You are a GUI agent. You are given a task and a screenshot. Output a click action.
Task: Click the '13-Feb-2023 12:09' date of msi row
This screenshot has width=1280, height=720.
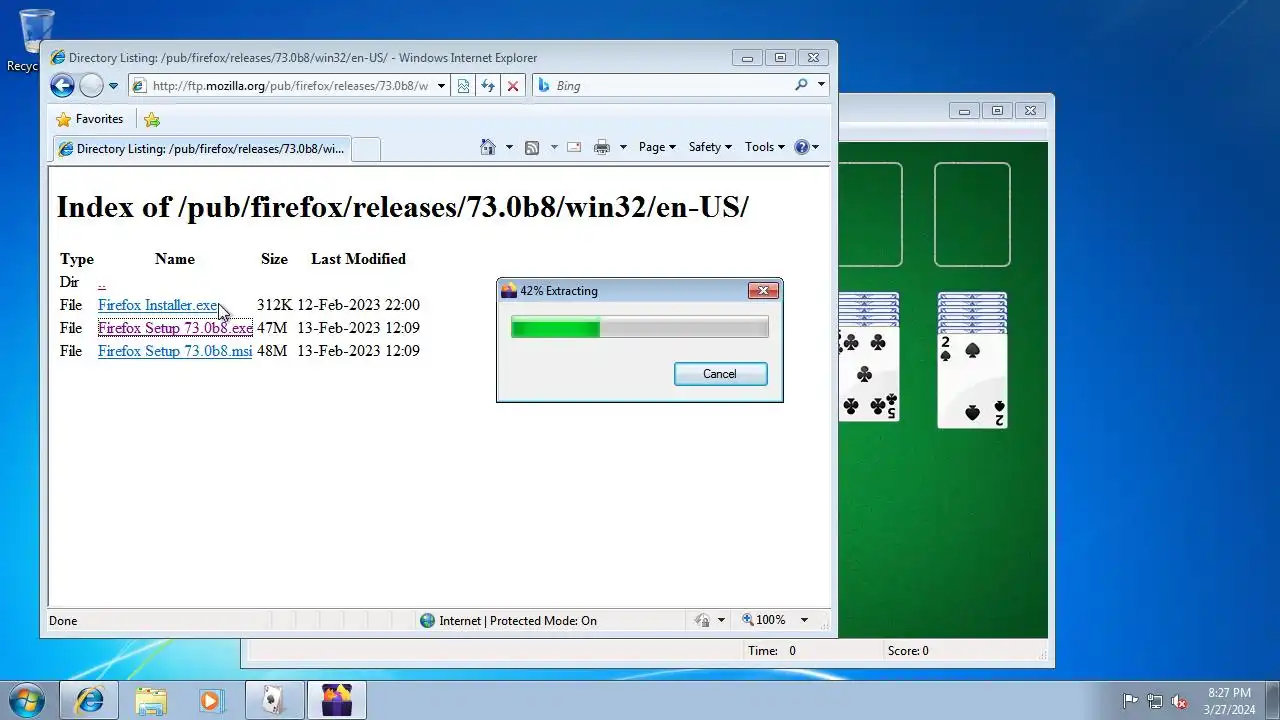[358, 351]
